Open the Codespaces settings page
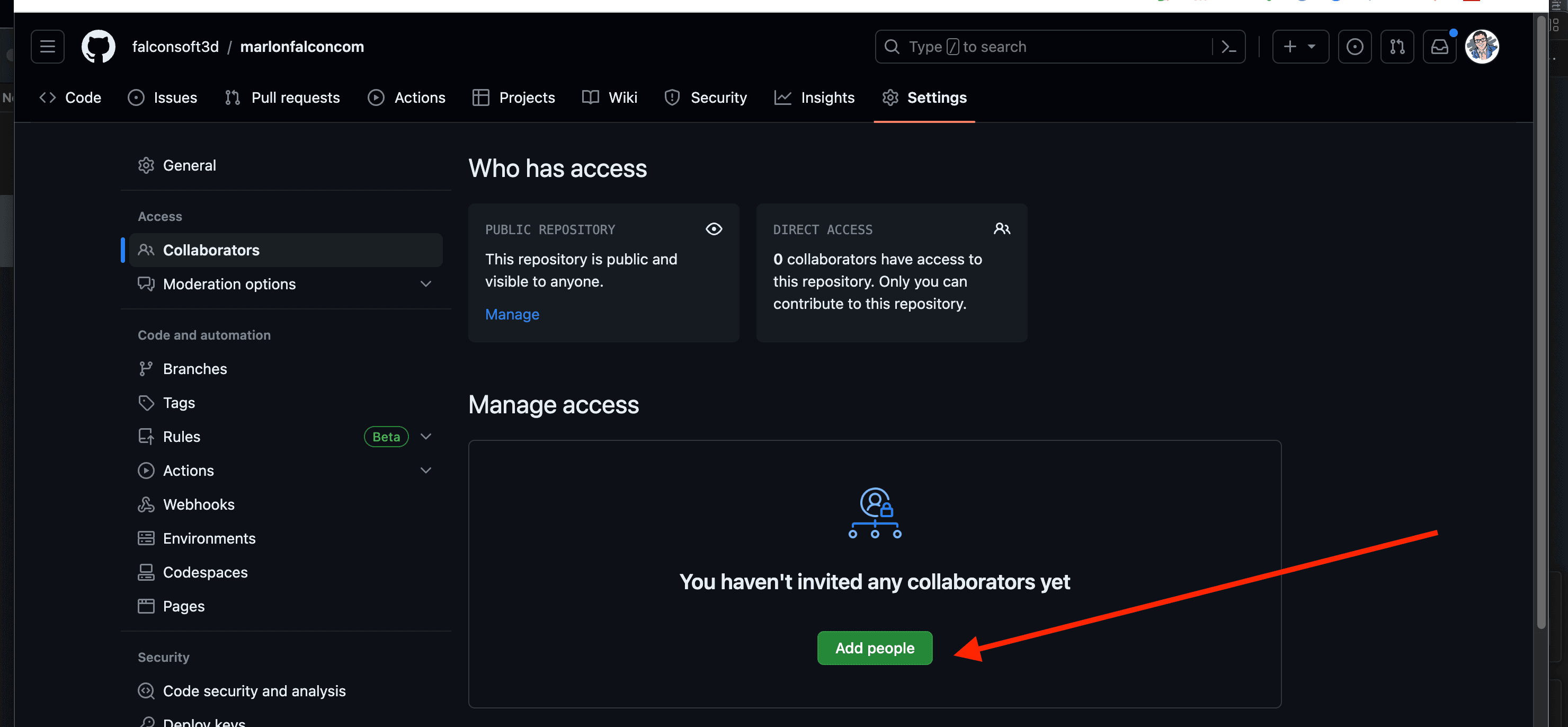This screenshot has width=1568, height=727. coord(286,572)
